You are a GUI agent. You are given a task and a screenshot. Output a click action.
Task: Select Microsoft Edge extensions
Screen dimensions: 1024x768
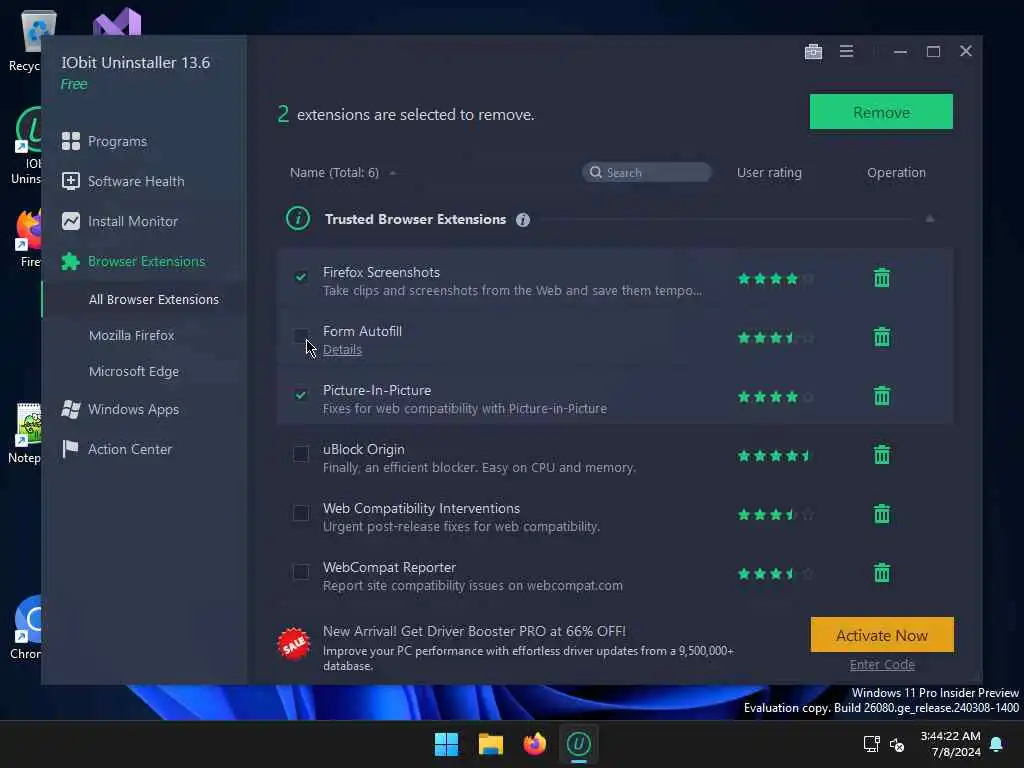[134, 371]
